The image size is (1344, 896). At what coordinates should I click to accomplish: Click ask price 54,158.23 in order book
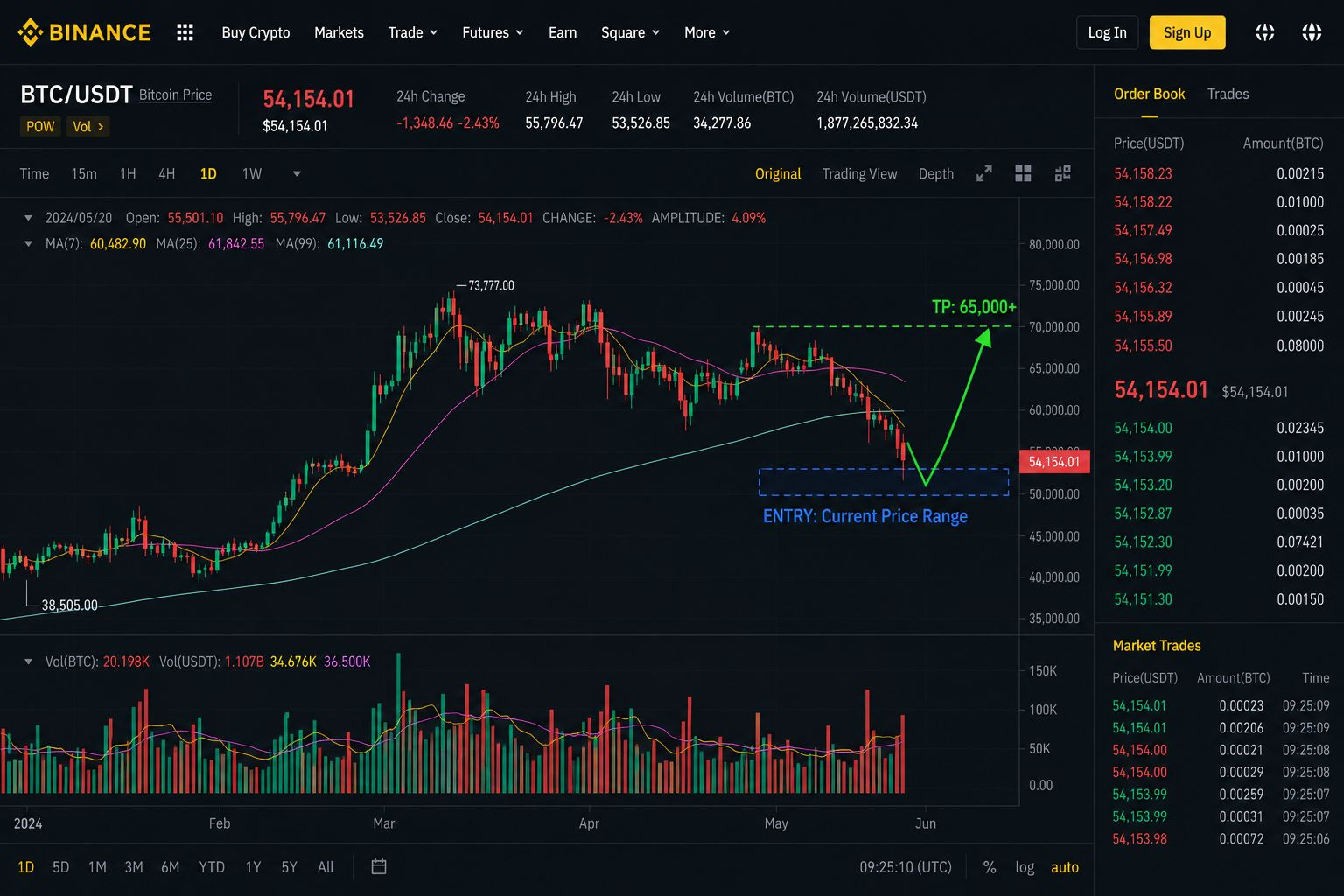point(1143,173)
